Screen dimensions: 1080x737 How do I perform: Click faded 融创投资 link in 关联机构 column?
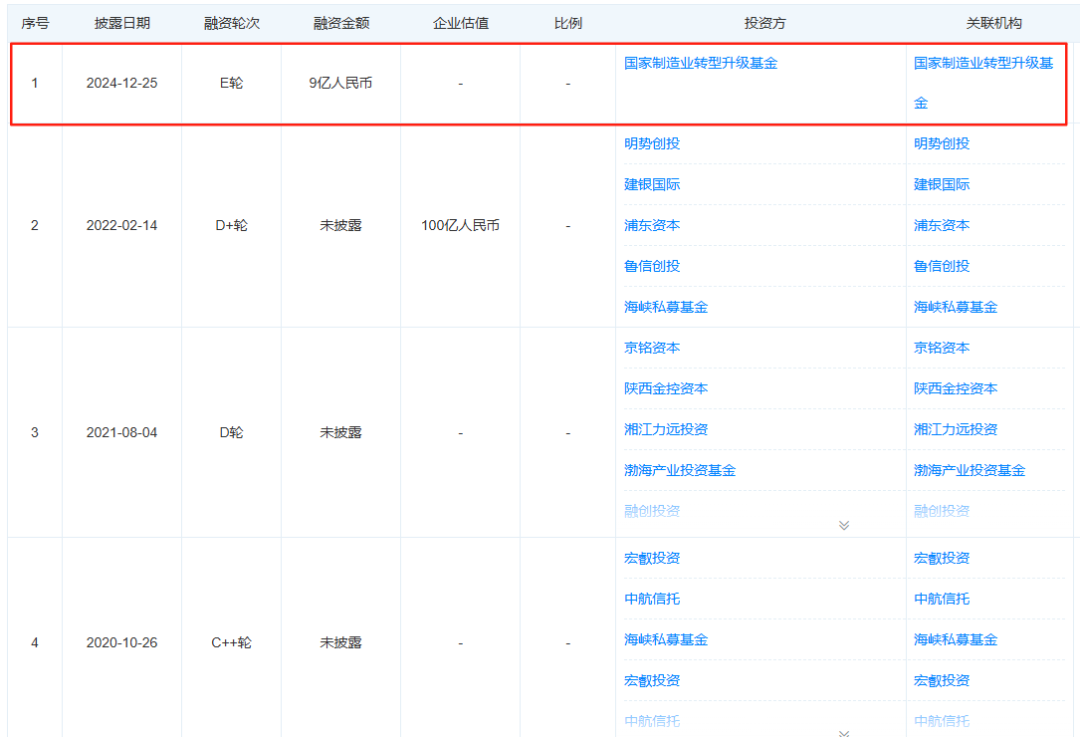point(942,511)
